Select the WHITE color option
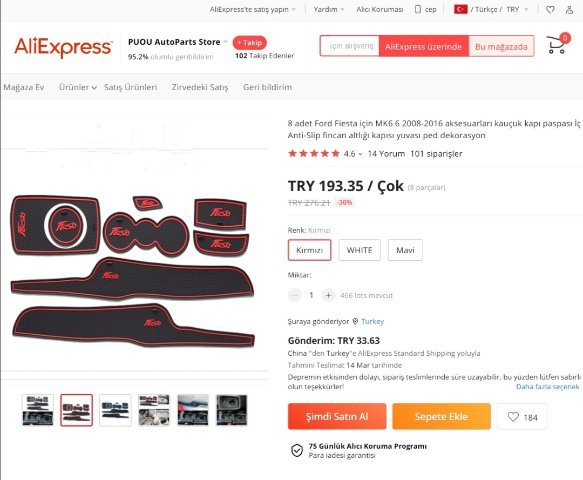The height and width of the screenshot is (480, 583). pyautogui.click(x=360, y=250)
